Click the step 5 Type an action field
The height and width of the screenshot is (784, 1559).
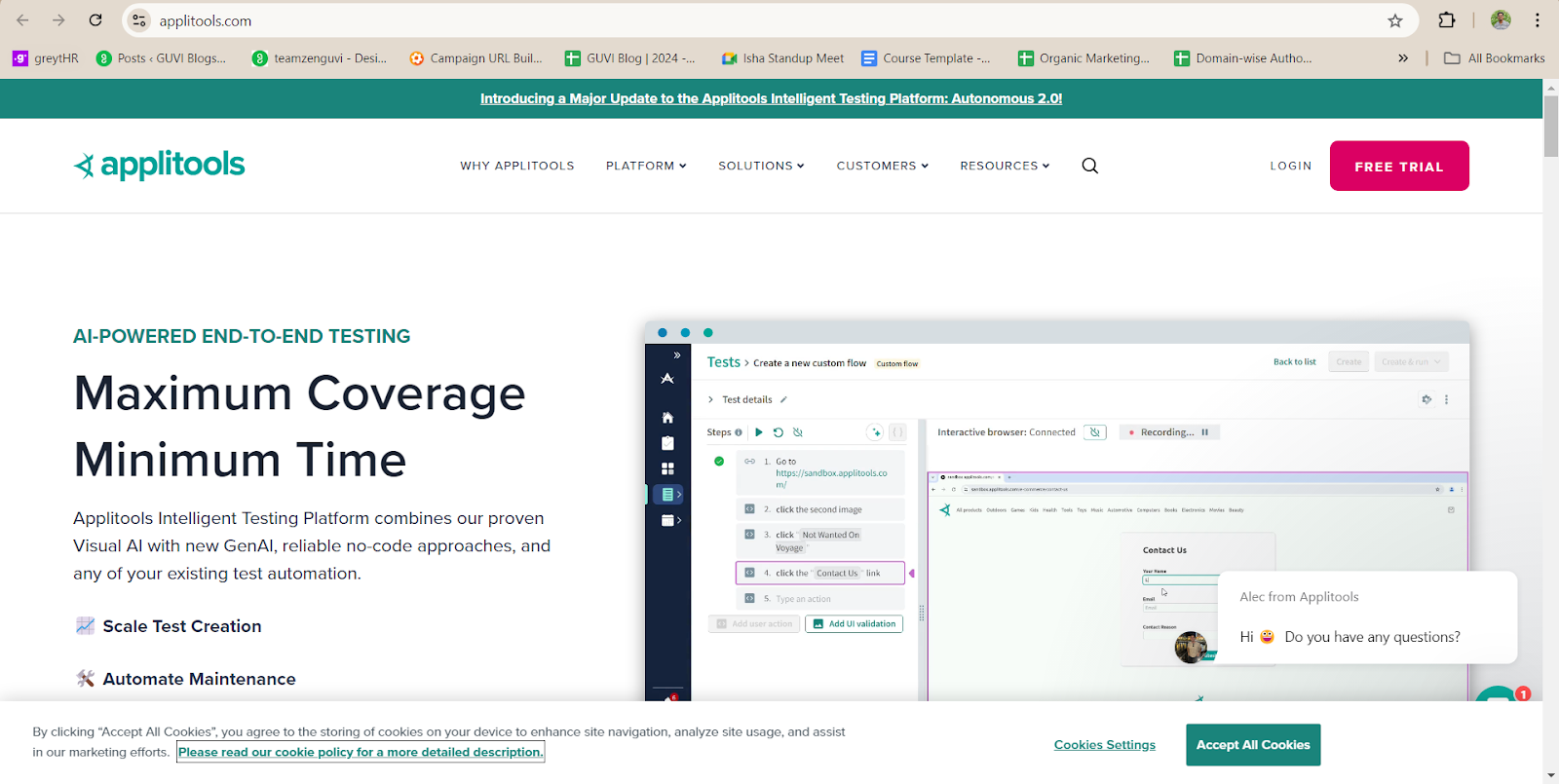pyautogui.click(x=820, y=599)
